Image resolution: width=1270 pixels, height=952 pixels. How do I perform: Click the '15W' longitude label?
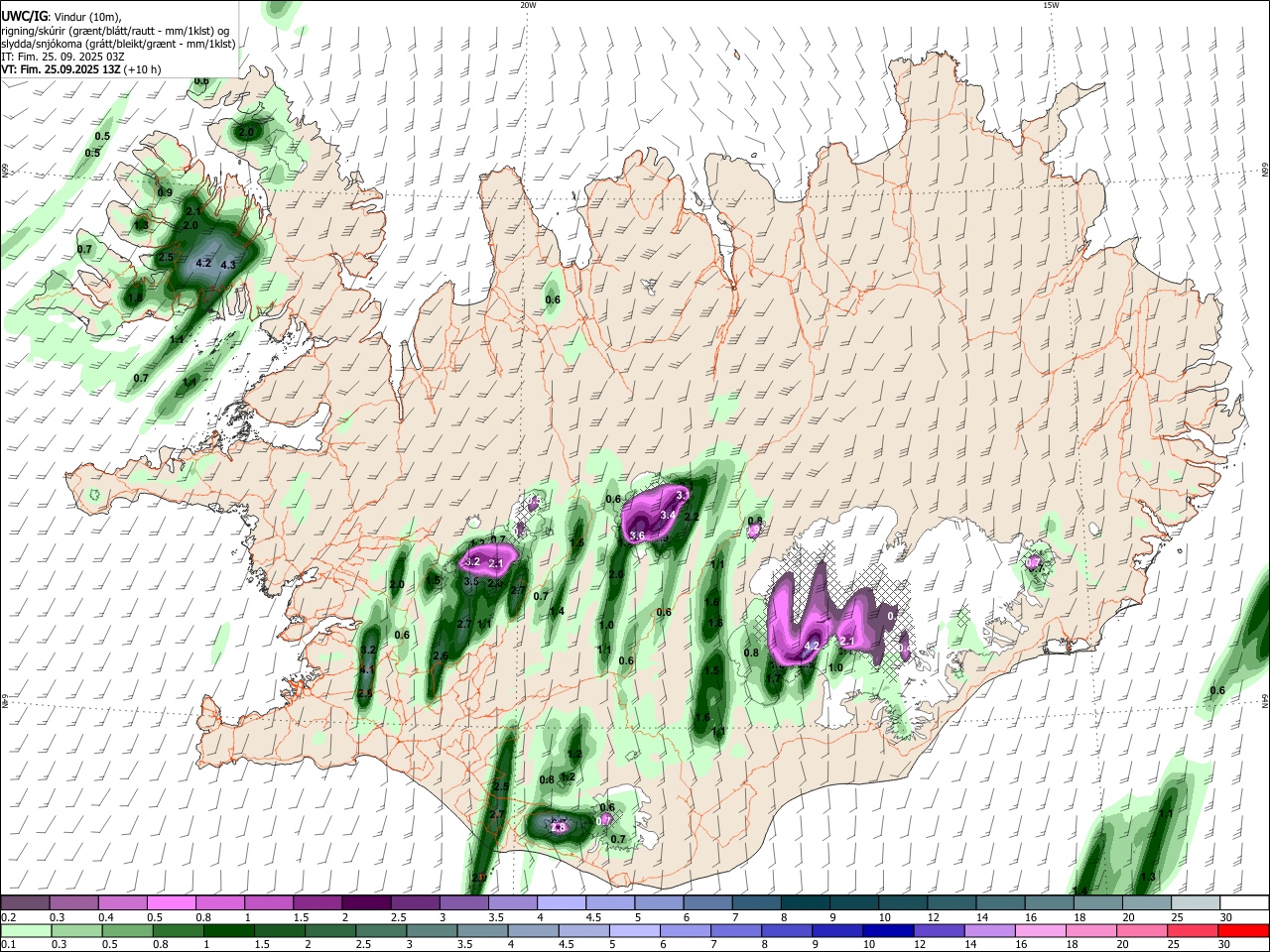point(1050,5)
